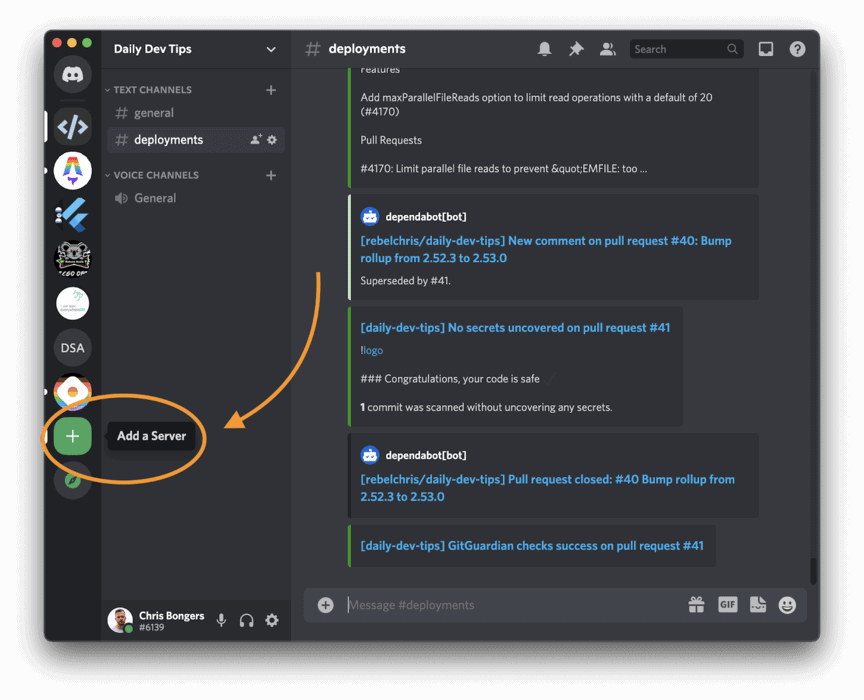The image size is (864, 700).
Task: Open the DSA server
Action: tap(73, 348)
